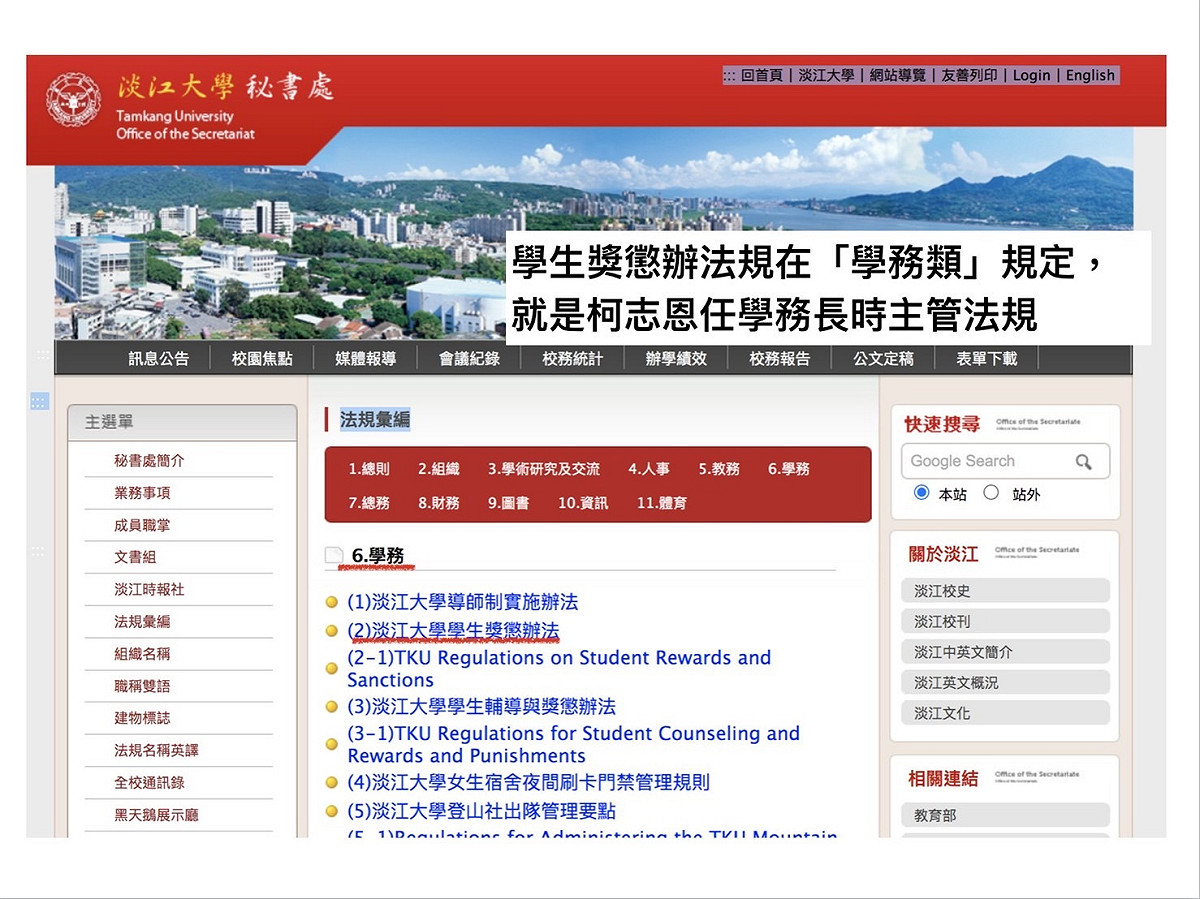The height and width of the screenshot is (899, 1200).
Task: Open the 校務統計 nav menu
Action: [572, 359]
